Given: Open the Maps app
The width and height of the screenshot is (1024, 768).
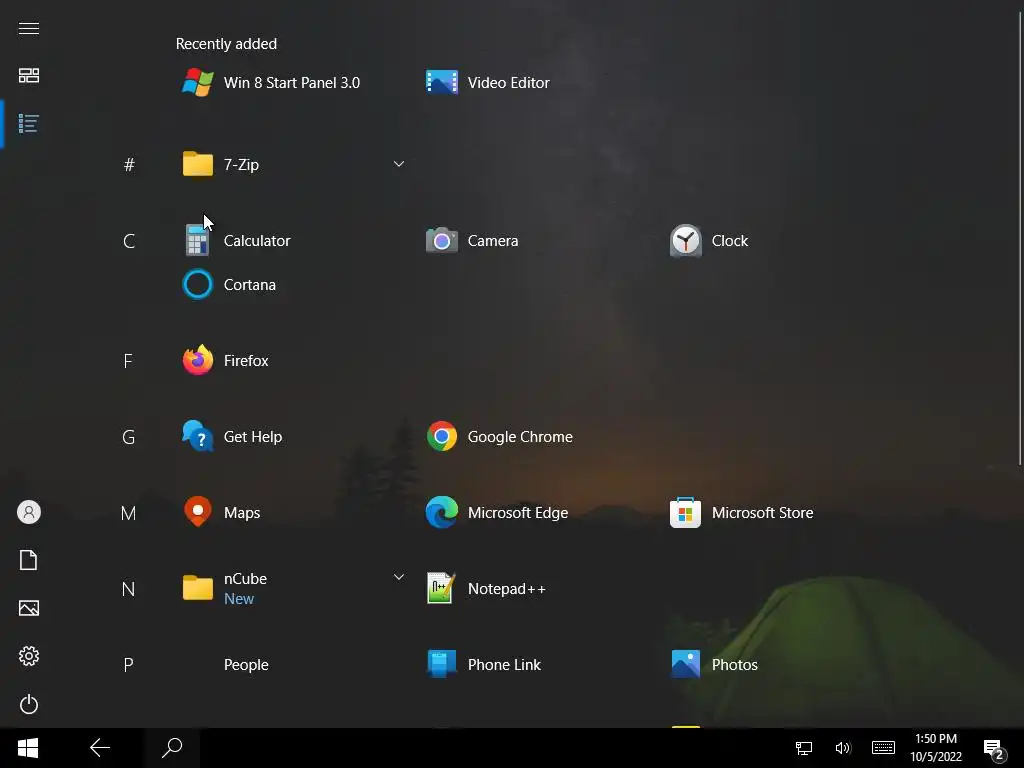Looking at the screenshot, I should [221, 513].
